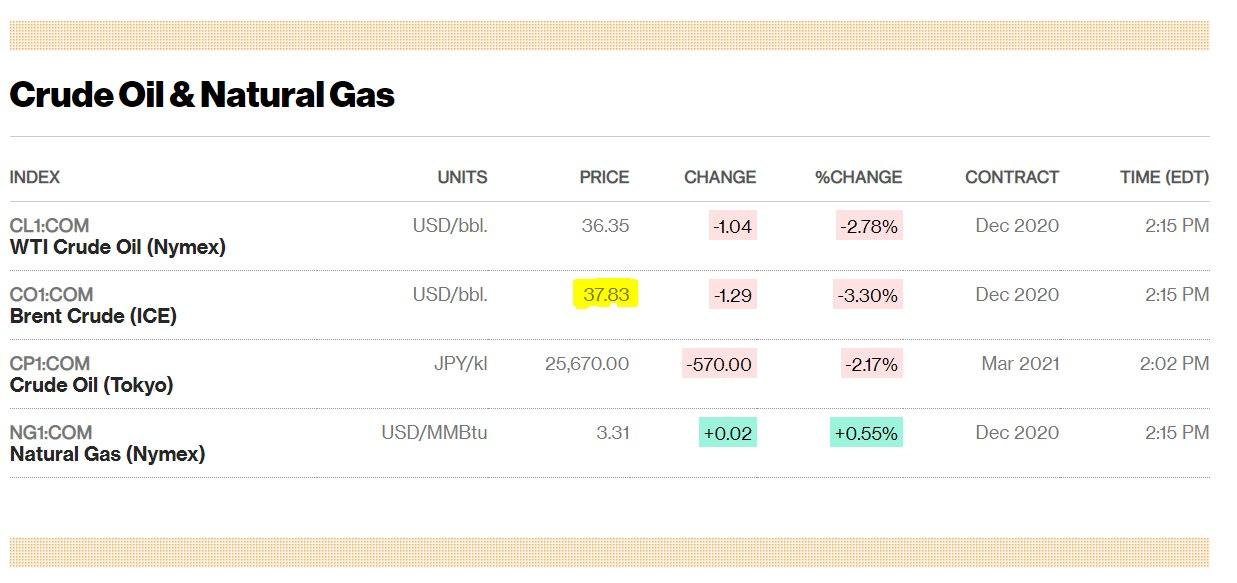This screenshot has width=1237, height=583.
Task: Click the CONTRACT column header
Action: (x=1011, y=177)
